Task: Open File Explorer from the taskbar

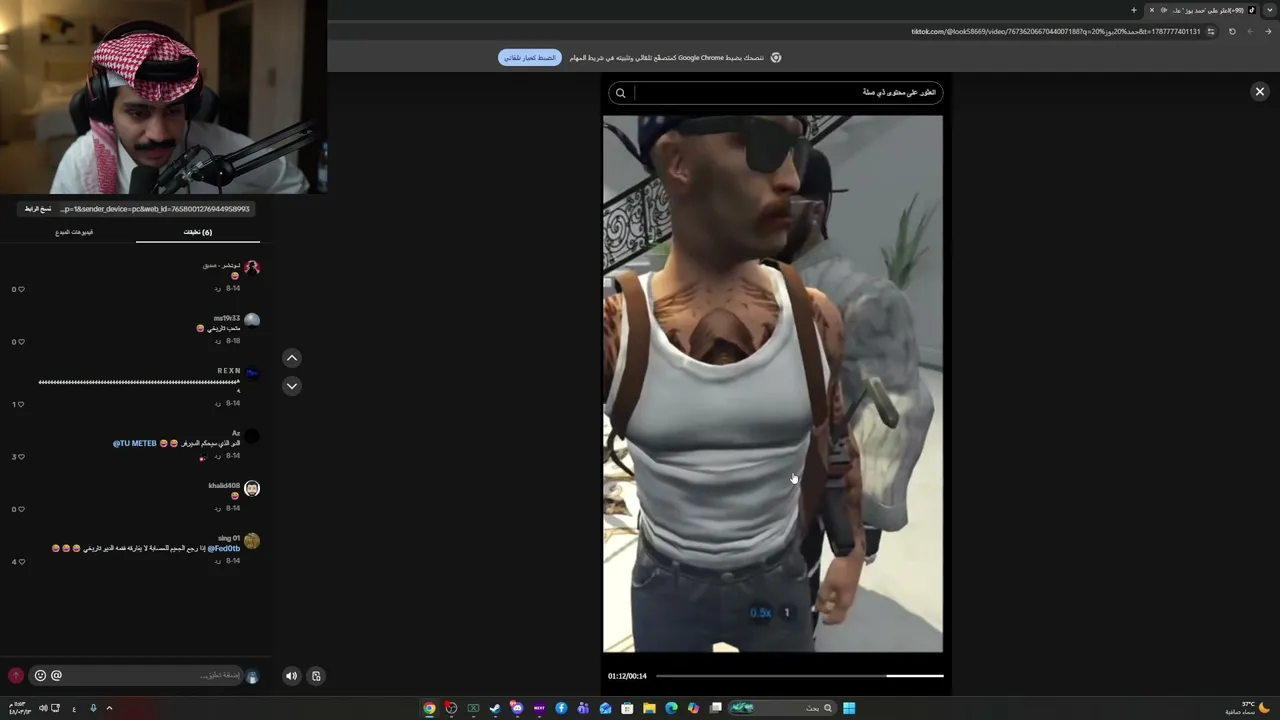Action: 649,708
